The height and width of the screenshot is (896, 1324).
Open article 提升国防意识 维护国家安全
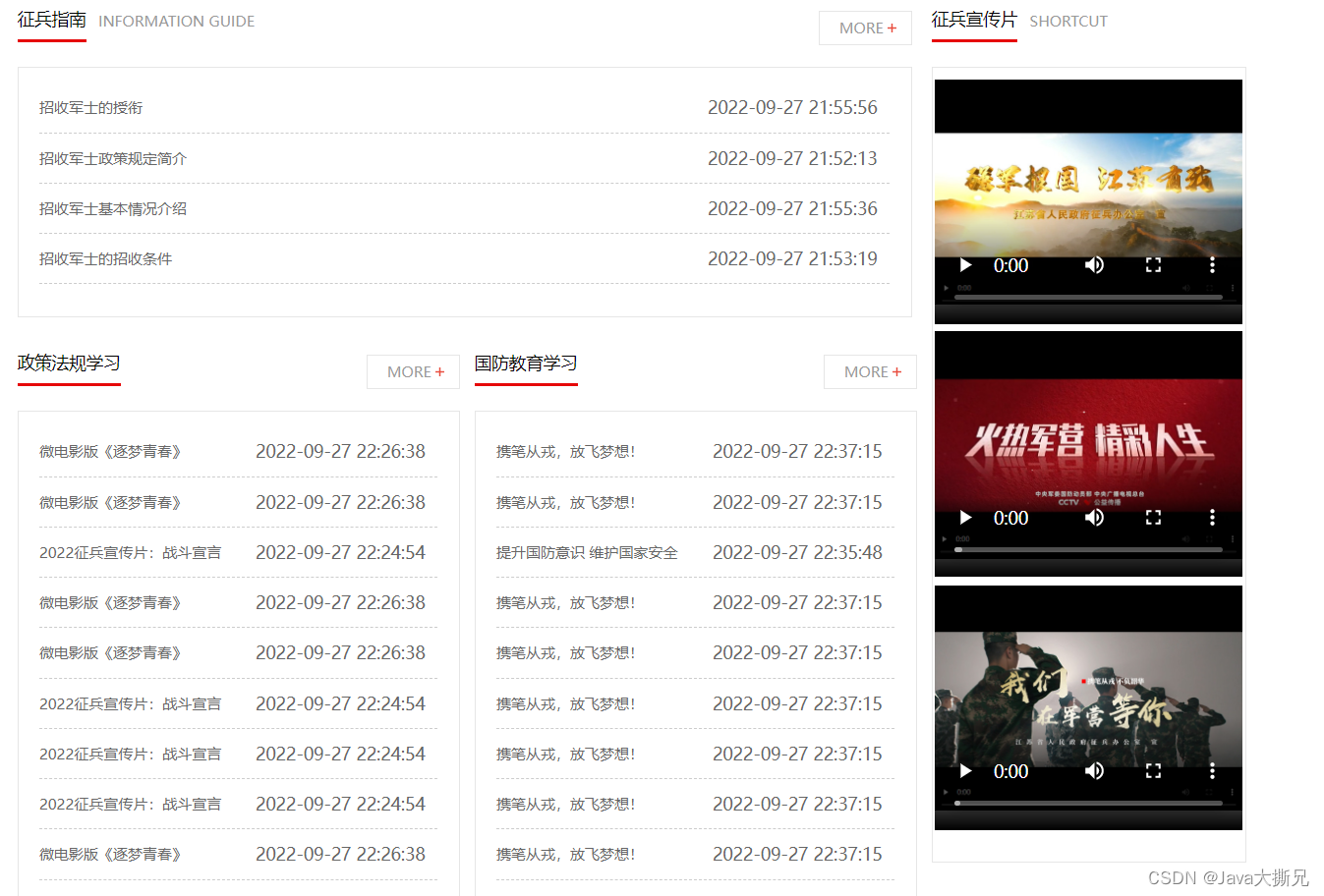(x=587, y=552)
